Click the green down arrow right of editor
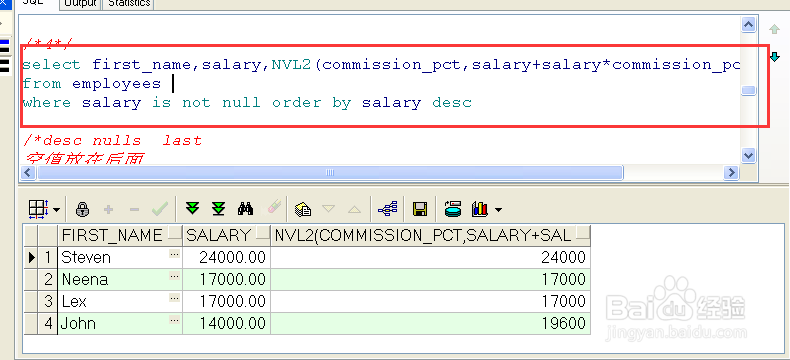Viewport: 790px width, 360px height. click(775, 57)
